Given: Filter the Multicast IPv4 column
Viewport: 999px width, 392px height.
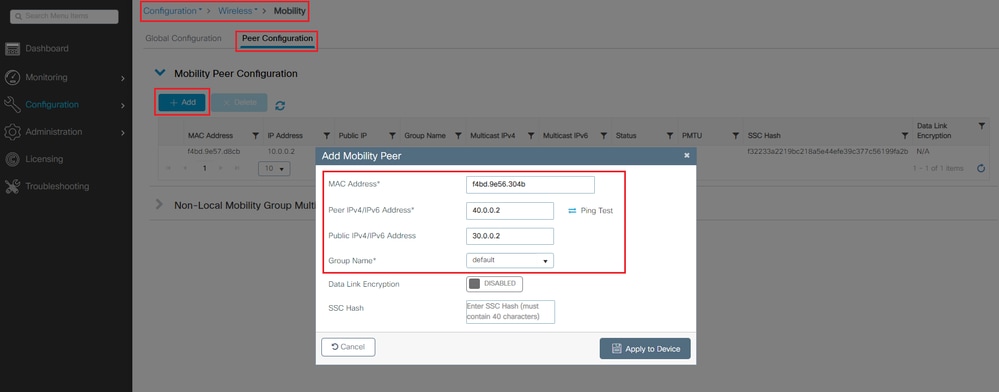Looking at the screenshot, I should [x=531, y=136].
